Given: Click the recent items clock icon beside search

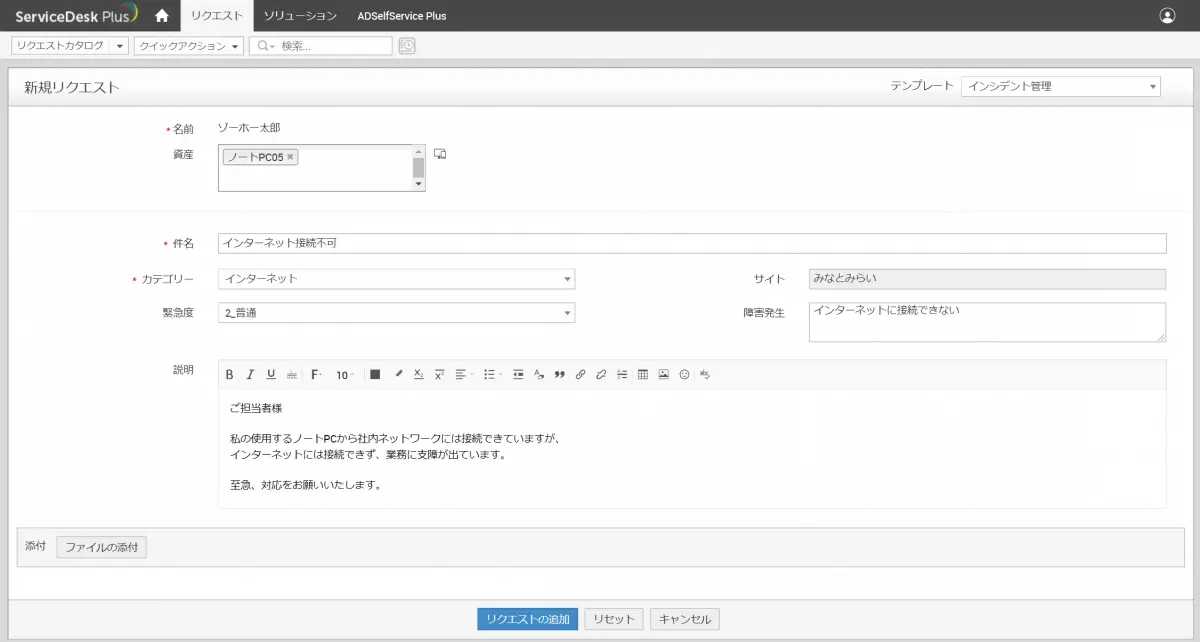Looking at the screenshot, I should click(x=407, y=46).
